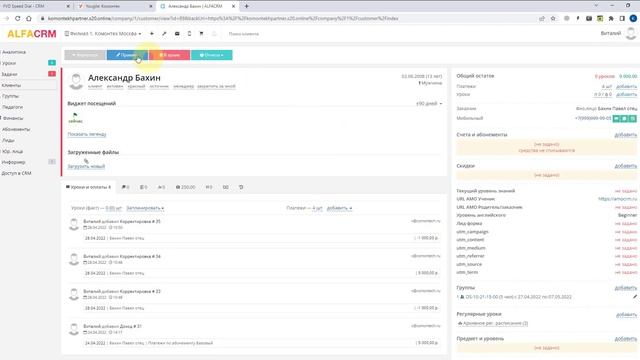
Task: Click the teal badge next to Уроки
Action: (52, 63)
